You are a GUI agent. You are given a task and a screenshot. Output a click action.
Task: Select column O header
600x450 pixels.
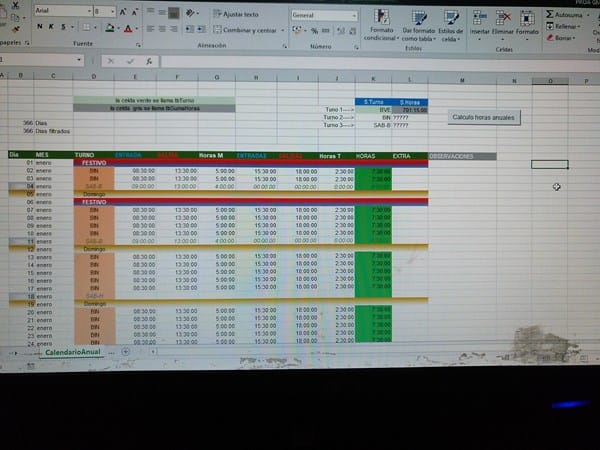coord(550,81)
